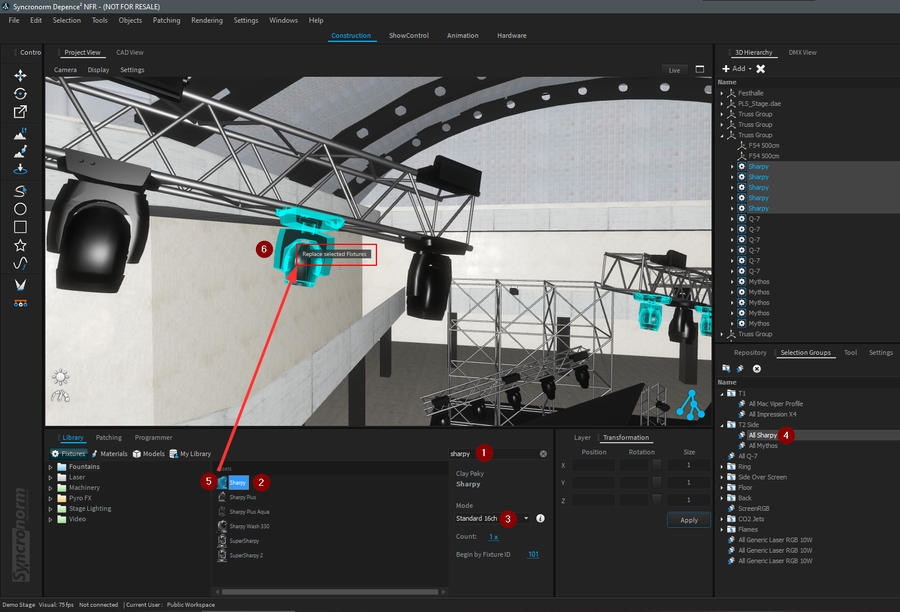Toggle the Y axis transformation checkbox
The image size is (900, 612).
[x=656, y=482]
